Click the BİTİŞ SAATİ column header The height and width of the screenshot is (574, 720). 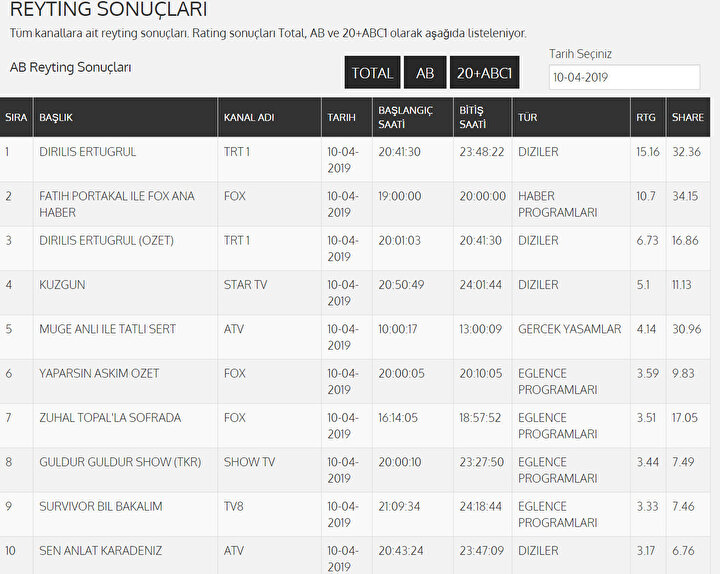pos(483,117)
